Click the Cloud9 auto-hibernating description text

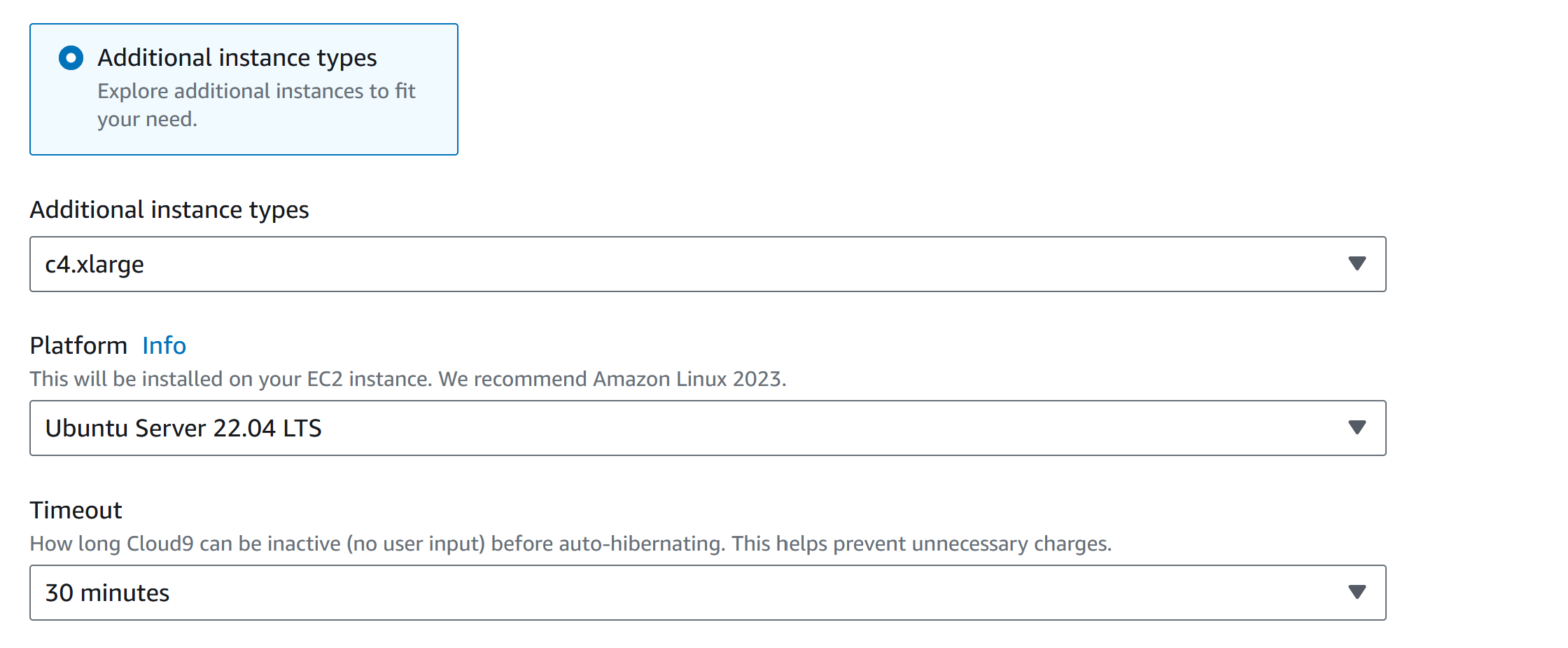tap(570, 544)
